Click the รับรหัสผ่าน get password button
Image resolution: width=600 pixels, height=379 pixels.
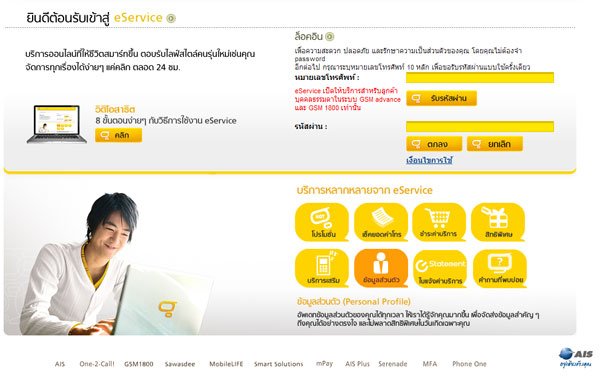point(442,98)
